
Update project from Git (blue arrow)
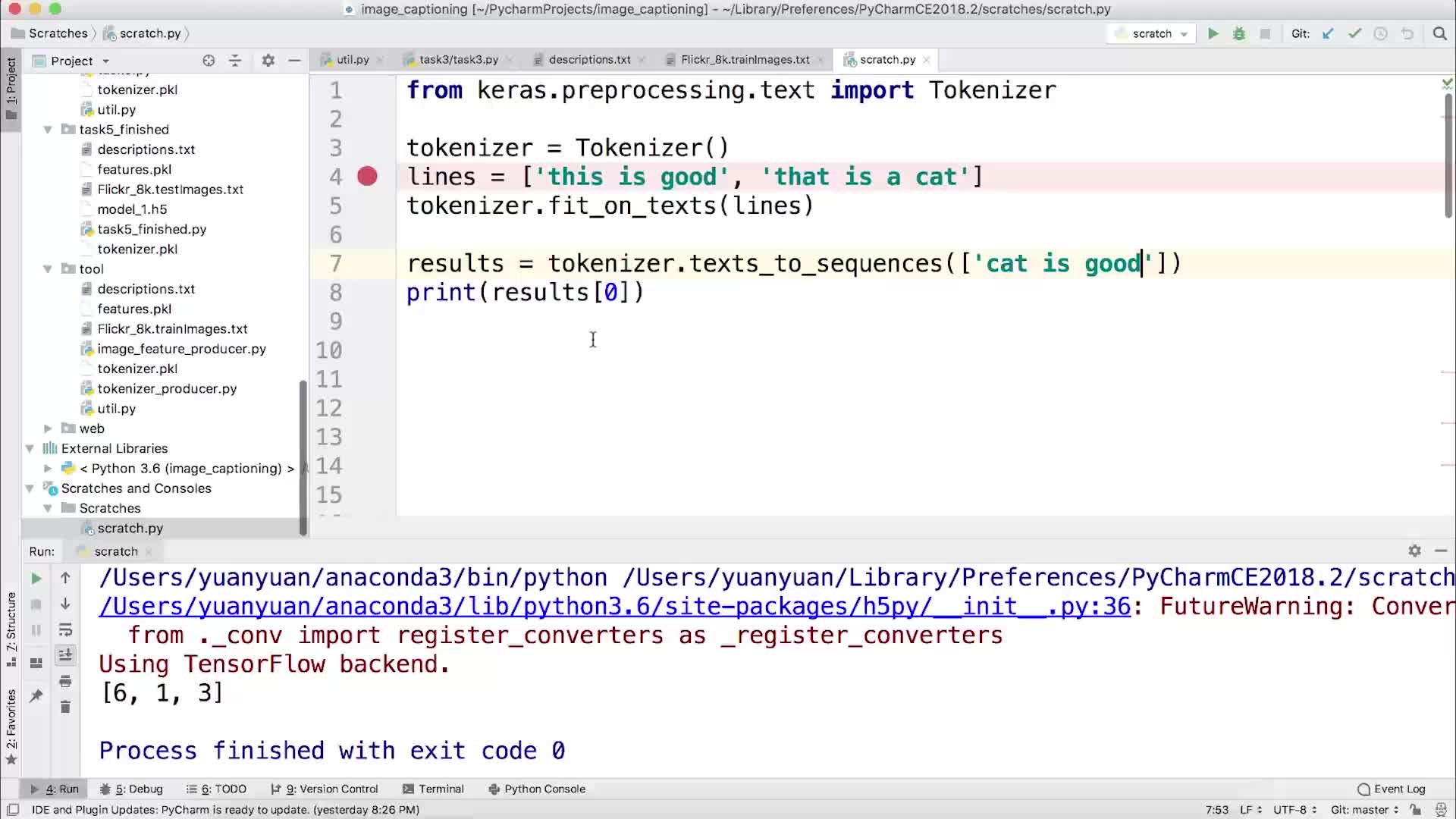coord(1328,33)
